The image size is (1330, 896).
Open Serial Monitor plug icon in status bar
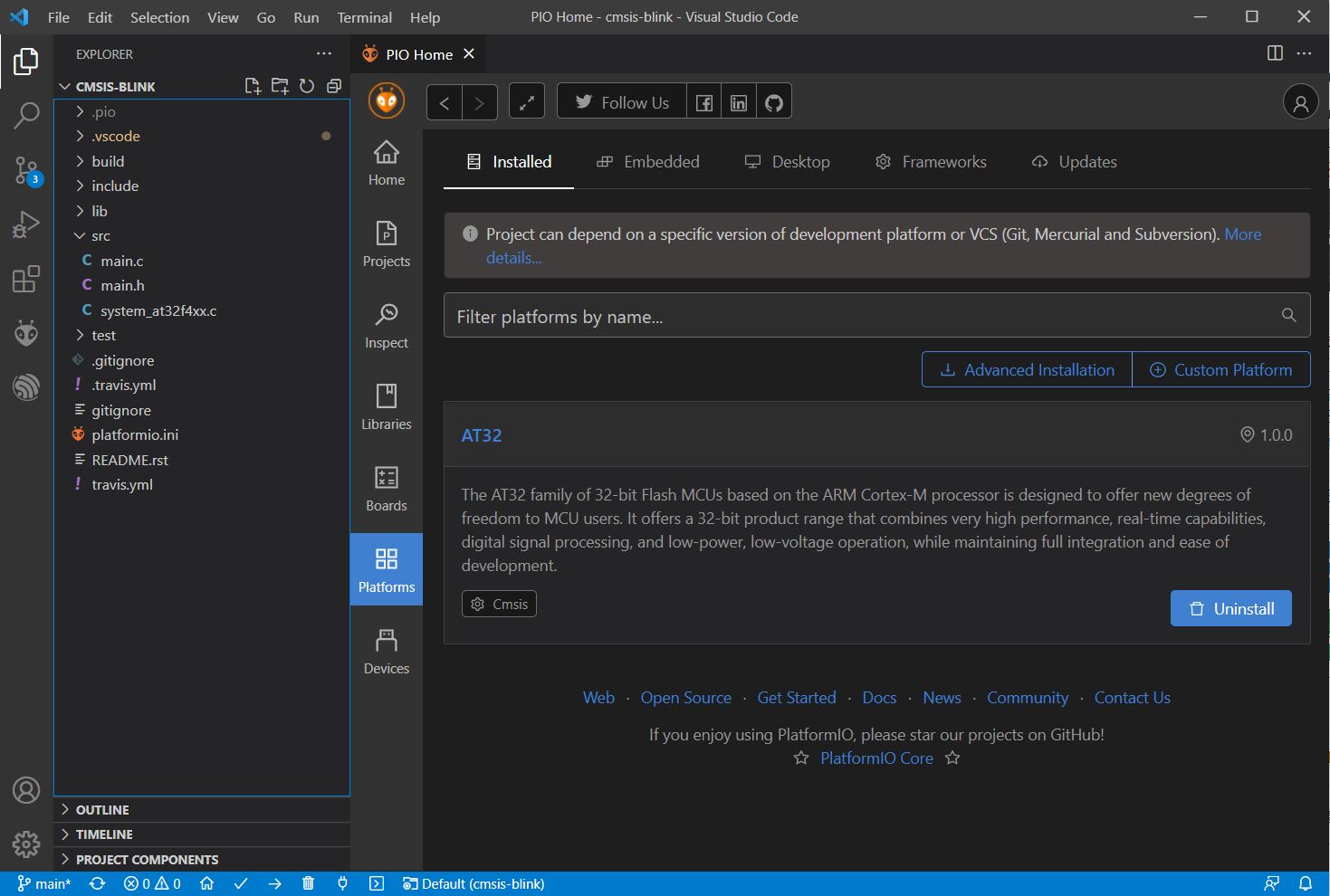[342, 884]
